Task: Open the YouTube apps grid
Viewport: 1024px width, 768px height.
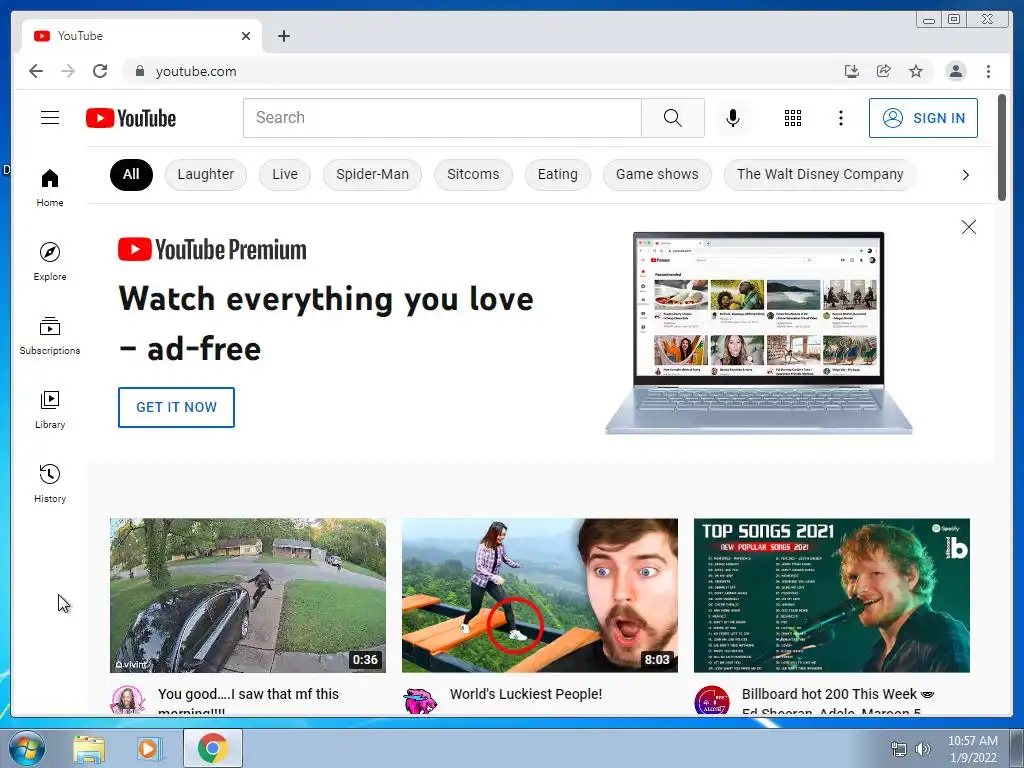Action: pos(792,118)
